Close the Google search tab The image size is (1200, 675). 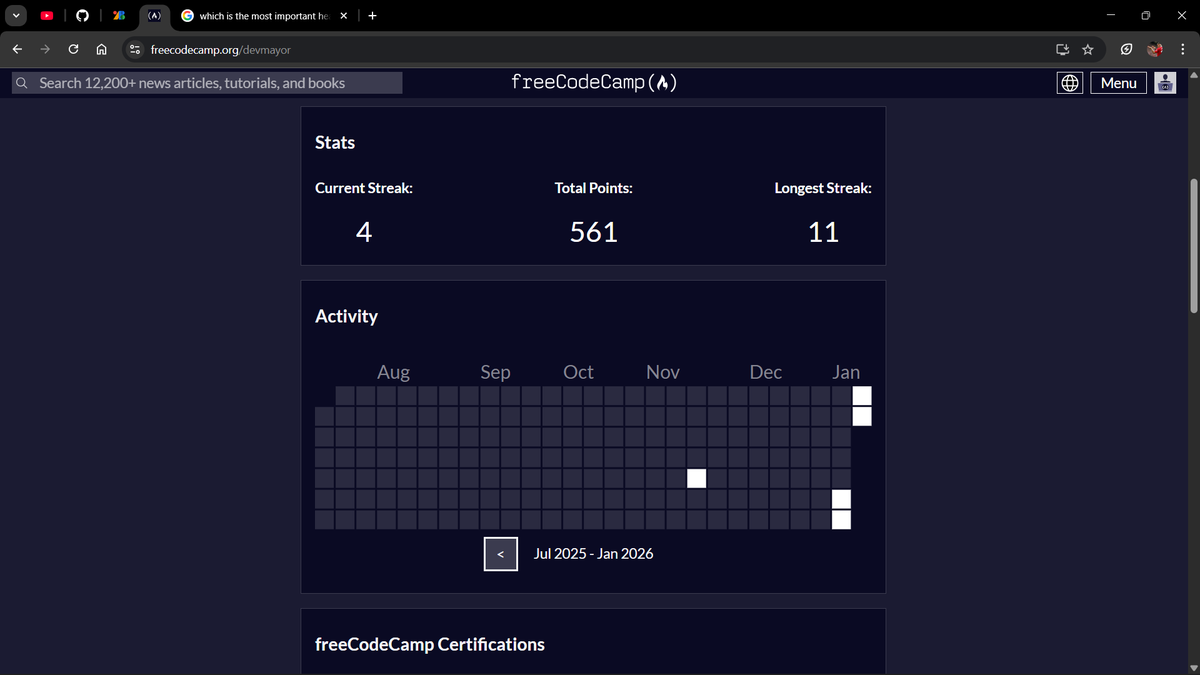tap(343, 16)
